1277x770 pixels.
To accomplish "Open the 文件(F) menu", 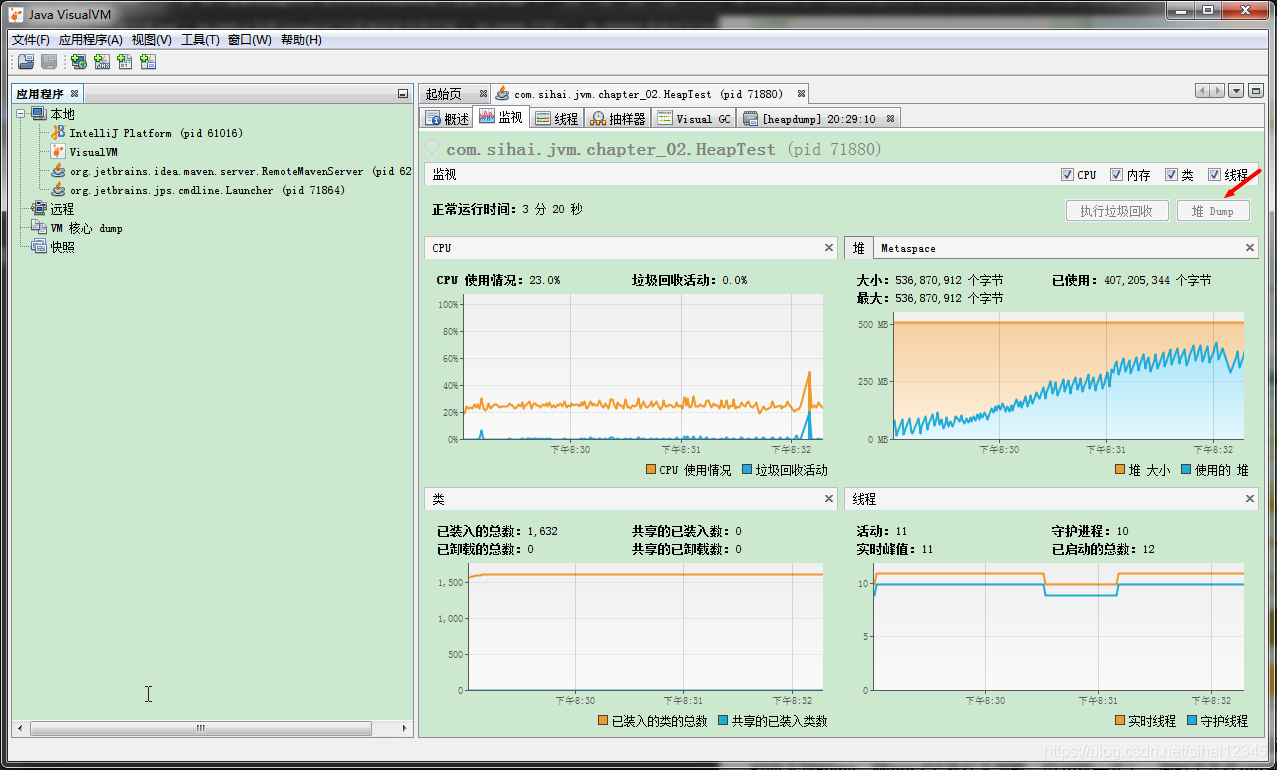I will [31, 40].
